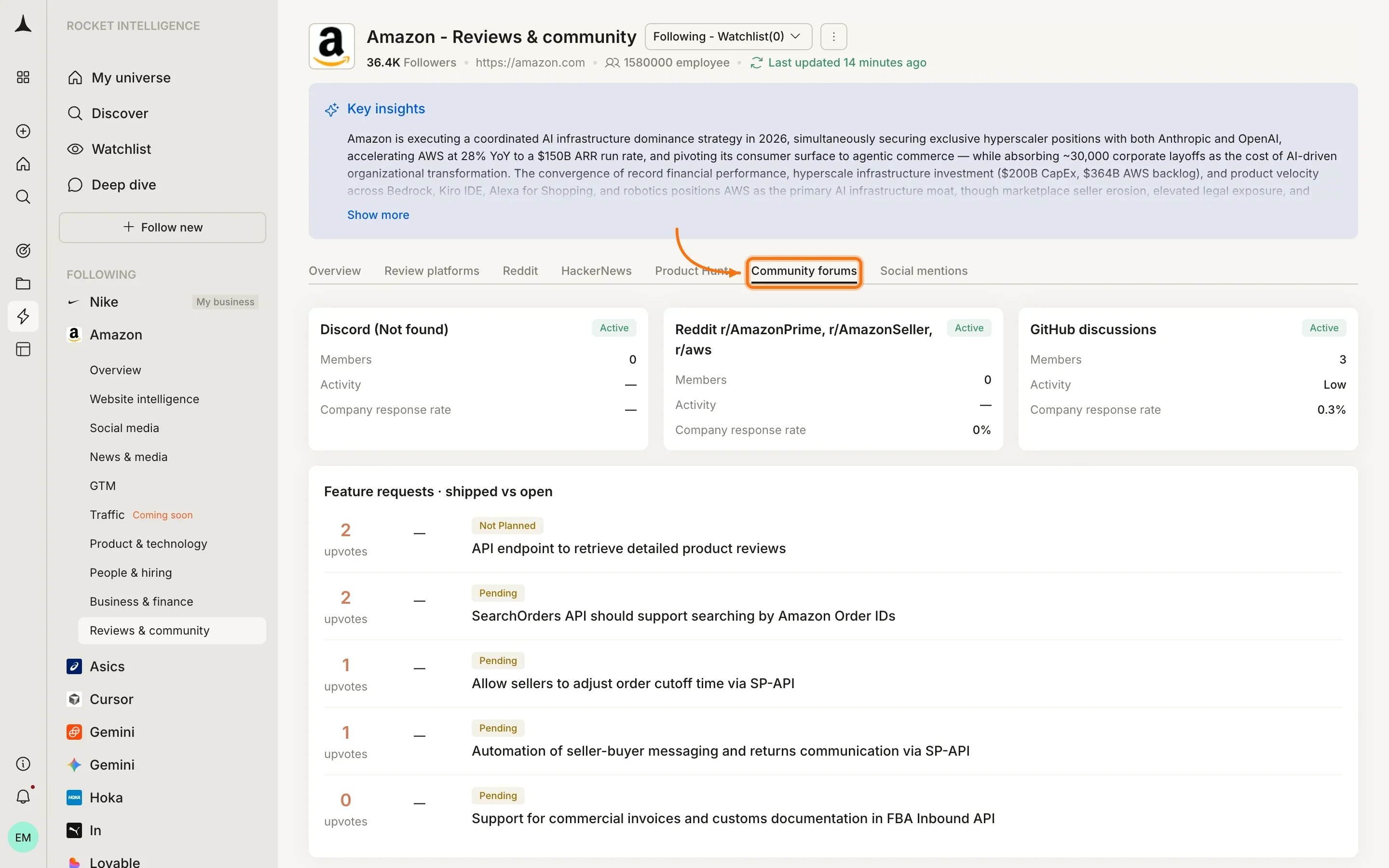Screen dimensions: 1389x868
Task: Click the Active badge on GitHub discussions
Action: 1323,328
